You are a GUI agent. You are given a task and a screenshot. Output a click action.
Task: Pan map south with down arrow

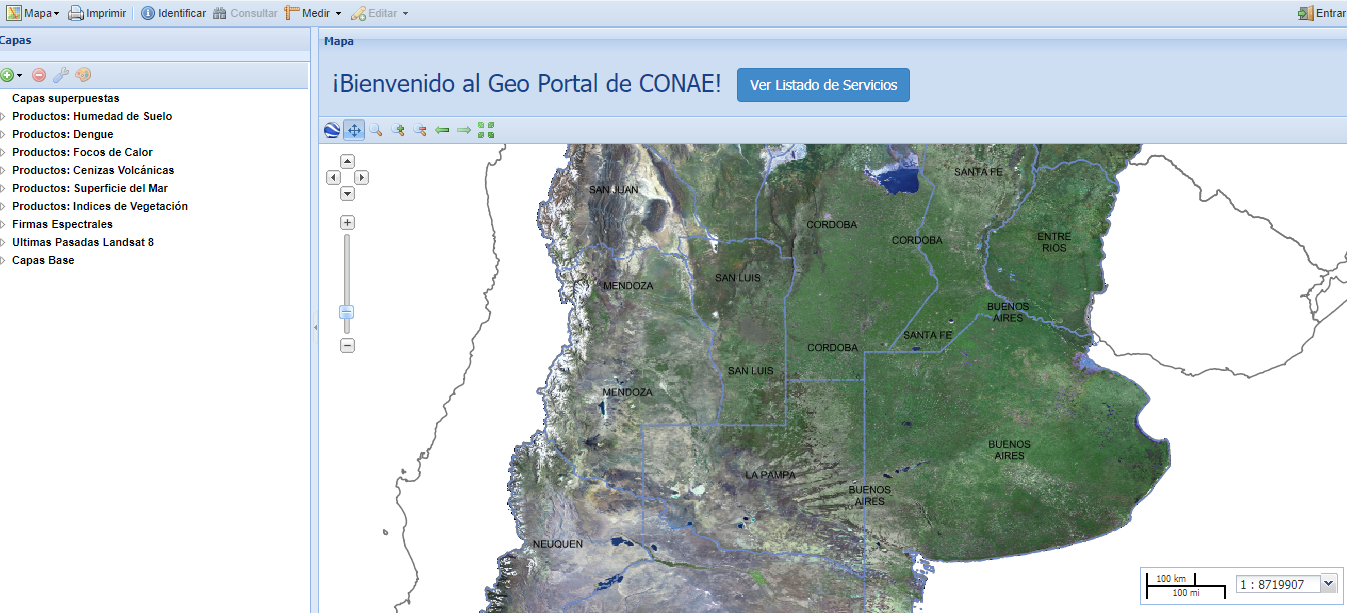pyautogui.click(x=348, y=193)
